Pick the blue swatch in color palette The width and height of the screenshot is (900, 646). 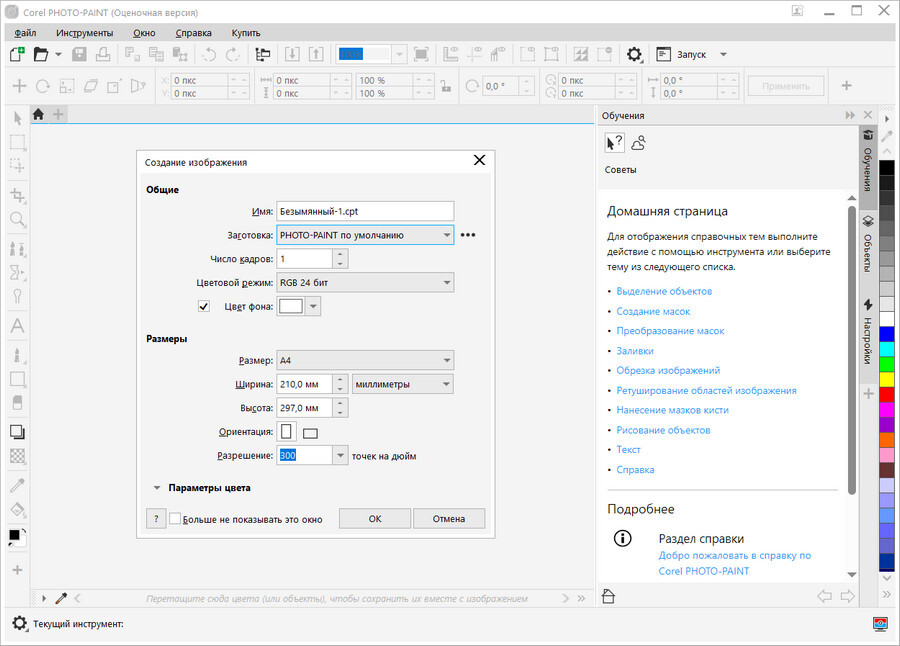(887, 334)
